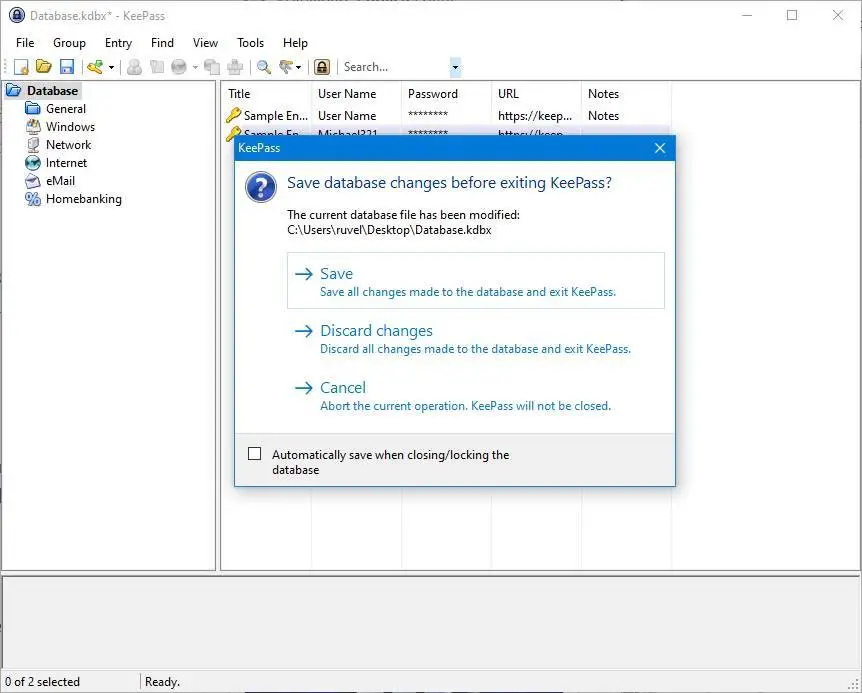The width and height of the screenshot is (862, 693).
Task: Open the Find menu
Action: pyautogui.click(x=162, y=43)
